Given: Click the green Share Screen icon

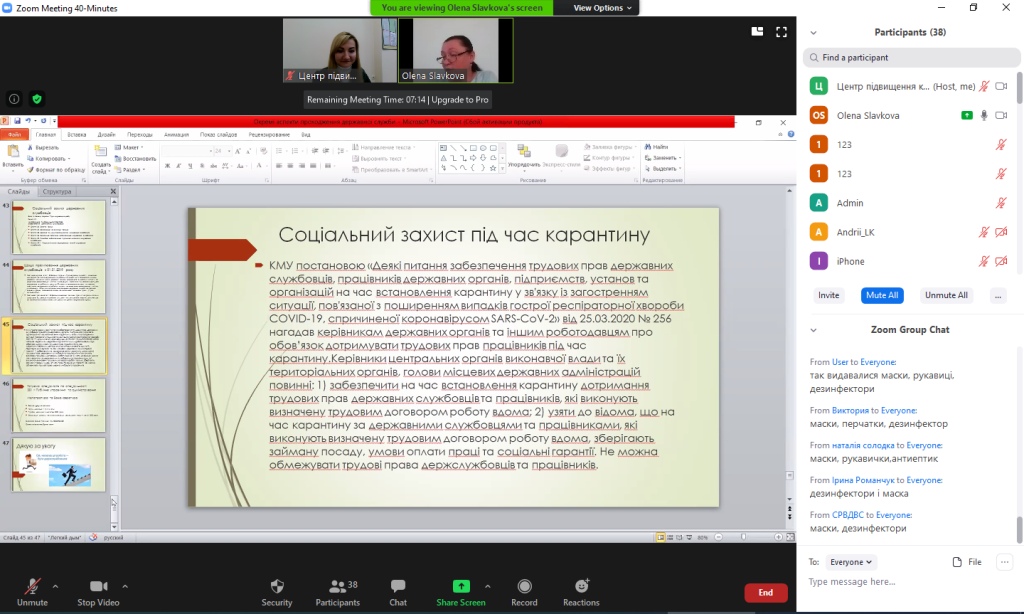Looking at the screenshot, I should [461, 587].
